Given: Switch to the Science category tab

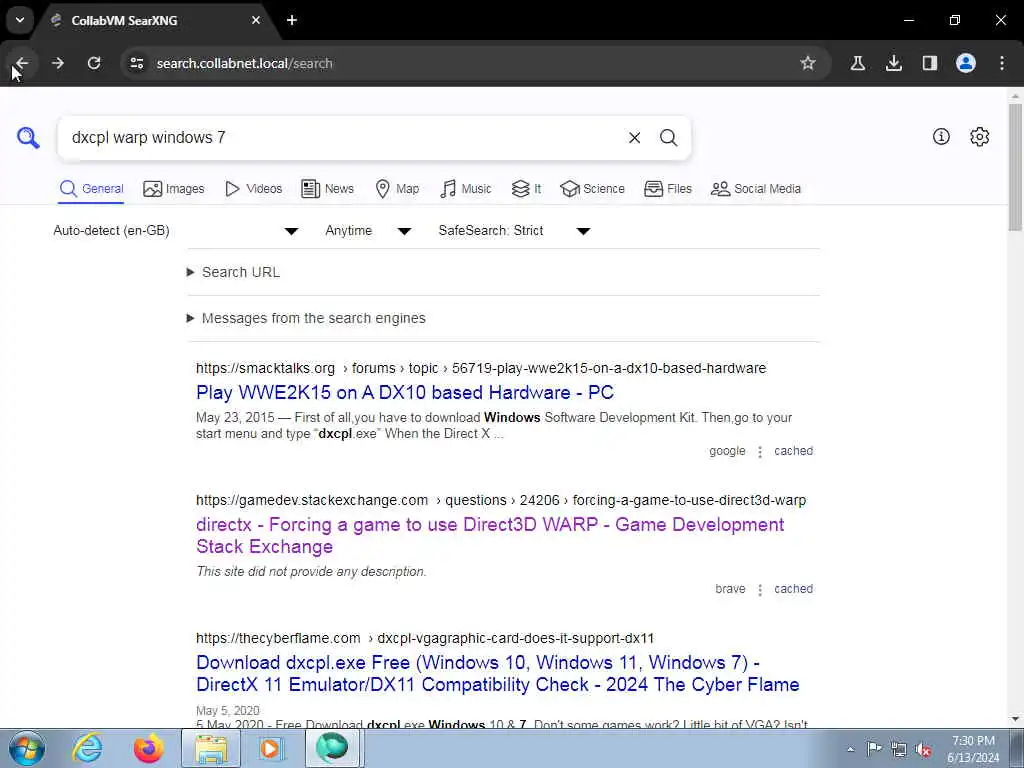Looking at the screenshot, I should point(592,189).
